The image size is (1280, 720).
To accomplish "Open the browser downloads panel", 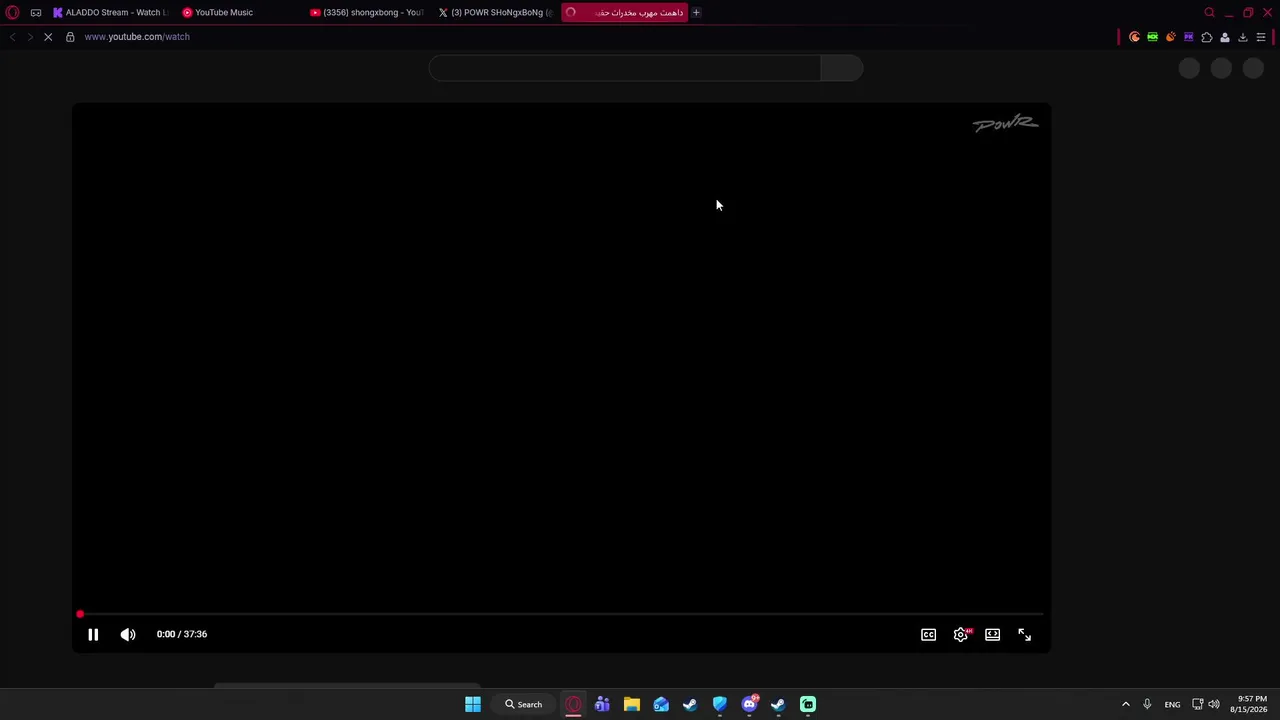I will 1242,37.
